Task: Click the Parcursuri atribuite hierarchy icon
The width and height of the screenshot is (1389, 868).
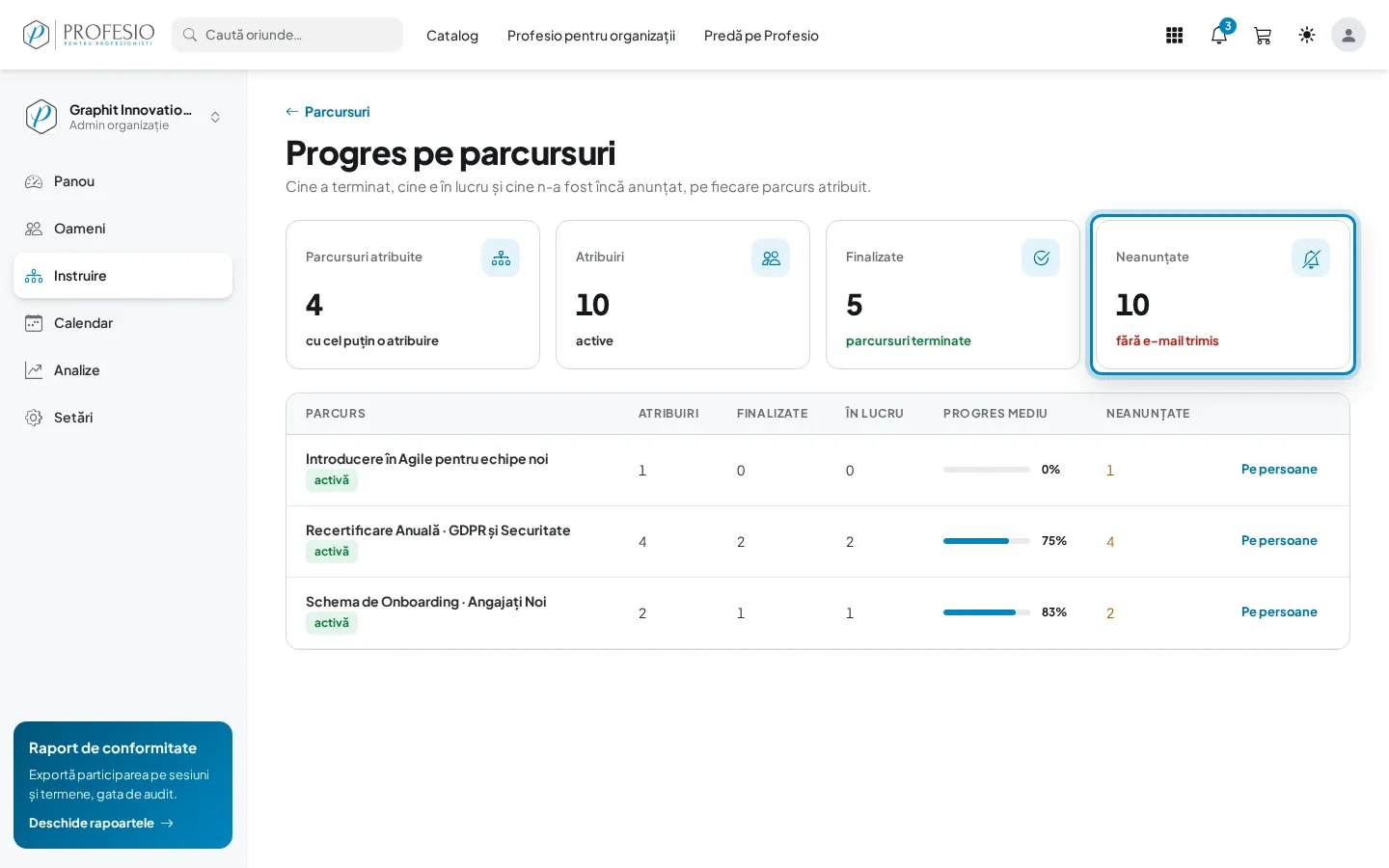Action: click(501, 258)
